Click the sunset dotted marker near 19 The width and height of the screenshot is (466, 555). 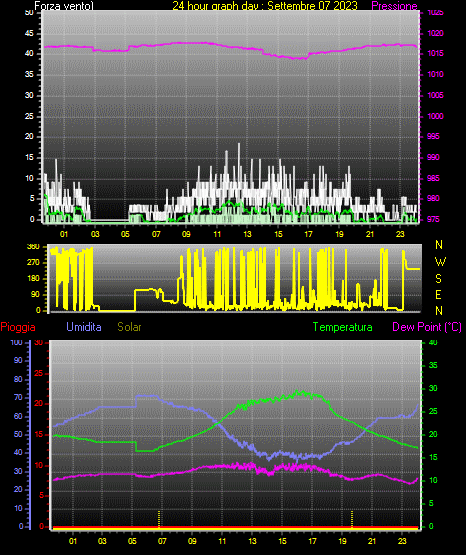click(352, 519)
